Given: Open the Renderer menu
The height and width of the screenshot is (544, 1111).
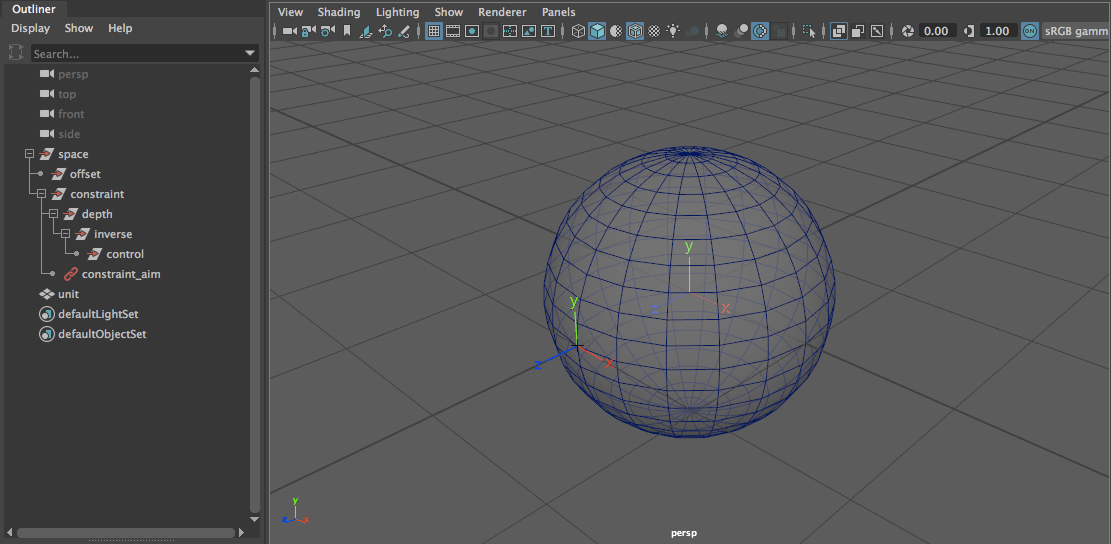Looking at the screenshot, I should [502, 12].
